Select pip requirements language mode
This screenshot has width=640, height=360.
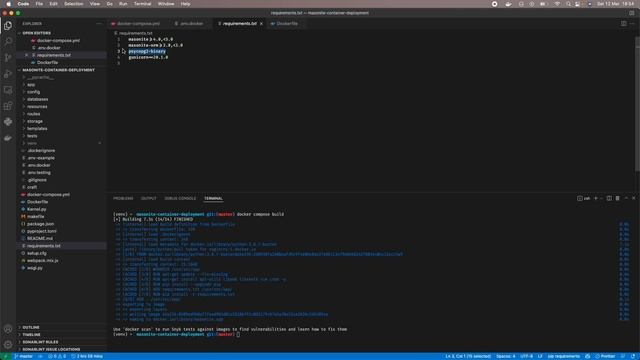pos(564,356)
